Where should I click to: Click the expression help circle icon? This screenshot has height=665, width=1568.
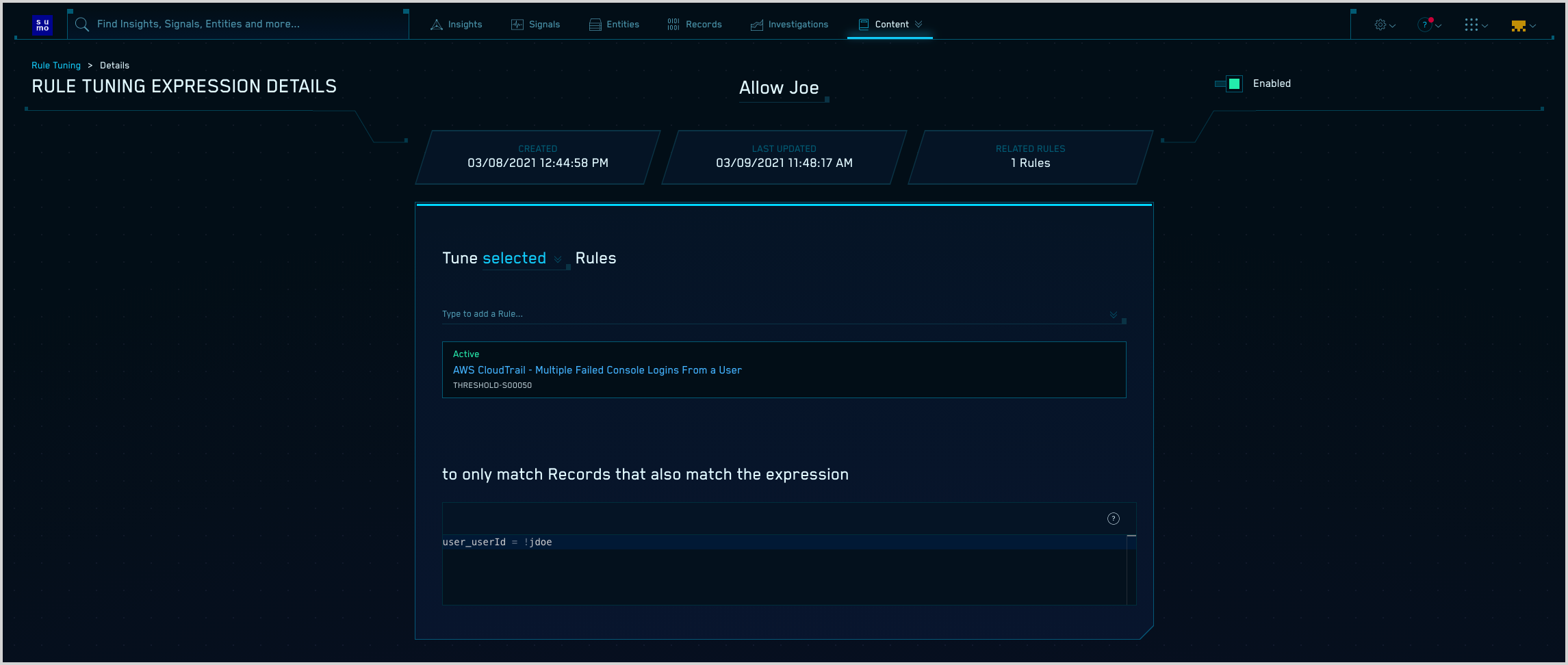coord(1113,519)
